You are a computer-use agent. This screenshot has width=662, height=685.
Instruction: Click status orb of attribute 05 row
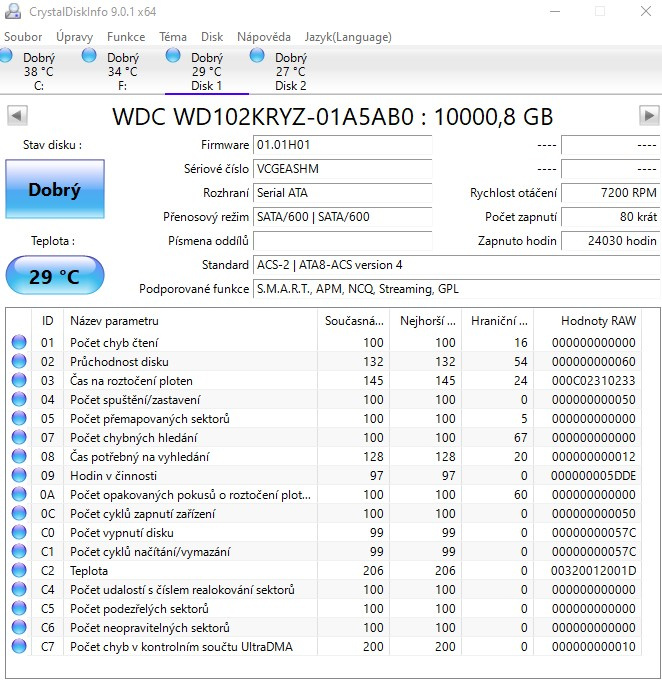19,418
